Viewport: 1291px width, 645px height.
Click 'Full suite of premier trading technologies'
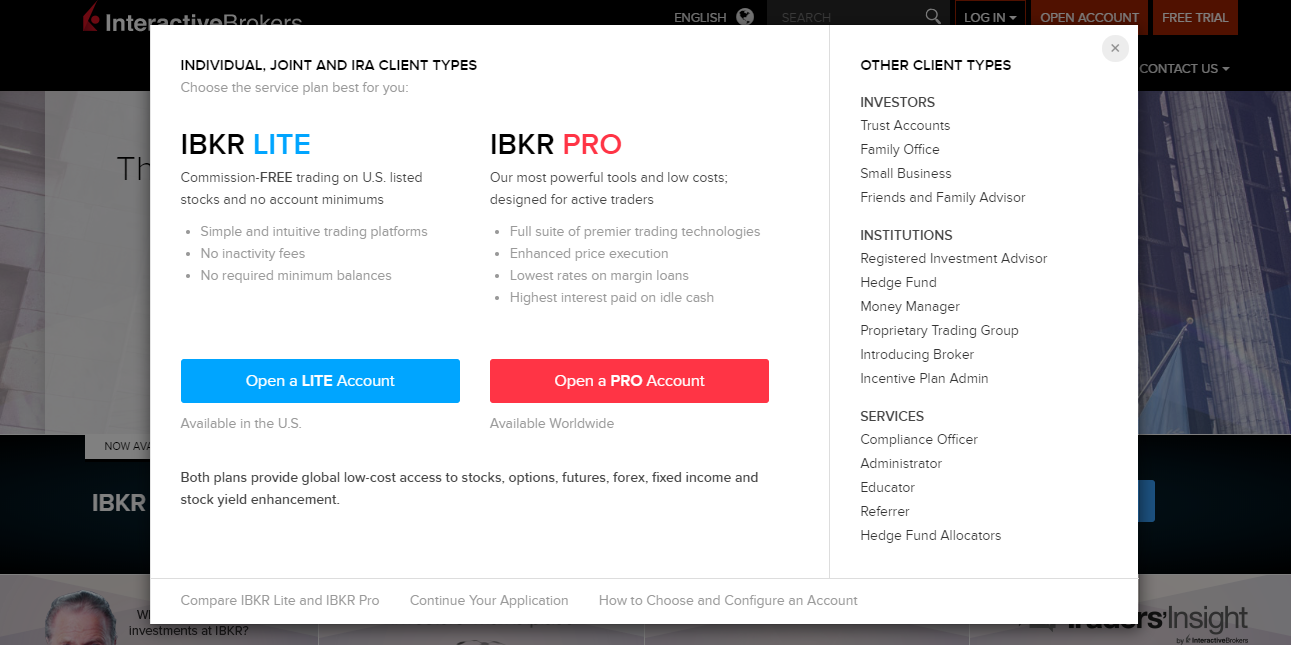635,231
